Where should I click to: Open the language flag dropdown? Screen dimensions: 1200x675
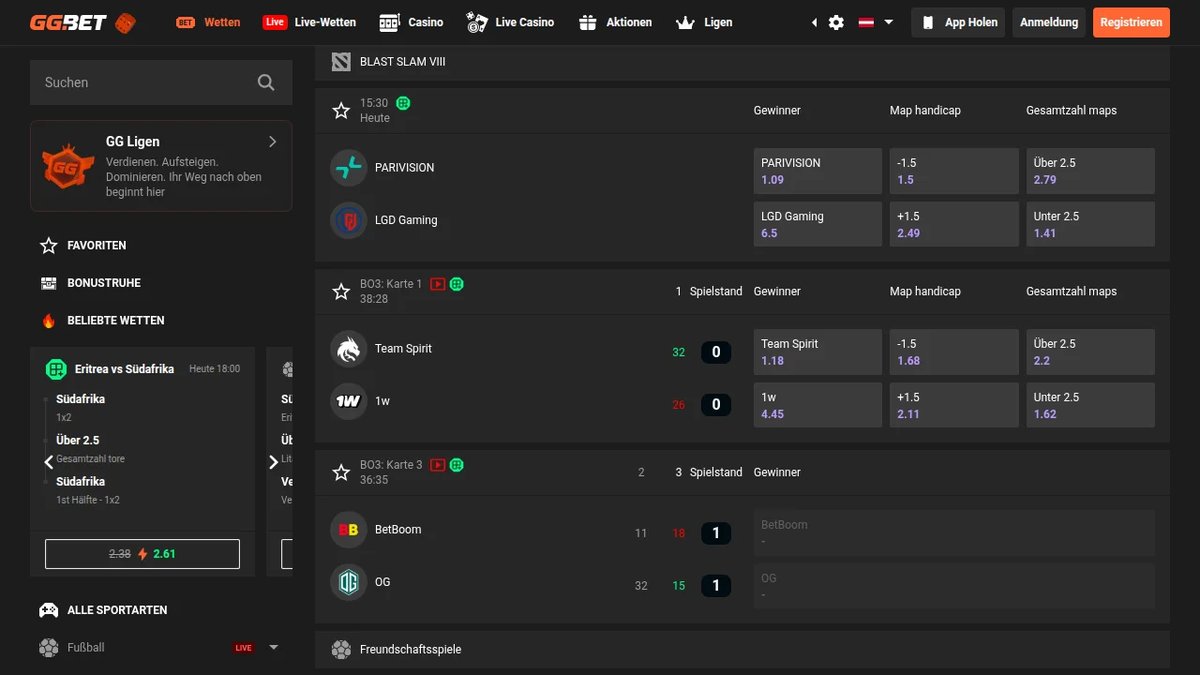tap(876, 22)
